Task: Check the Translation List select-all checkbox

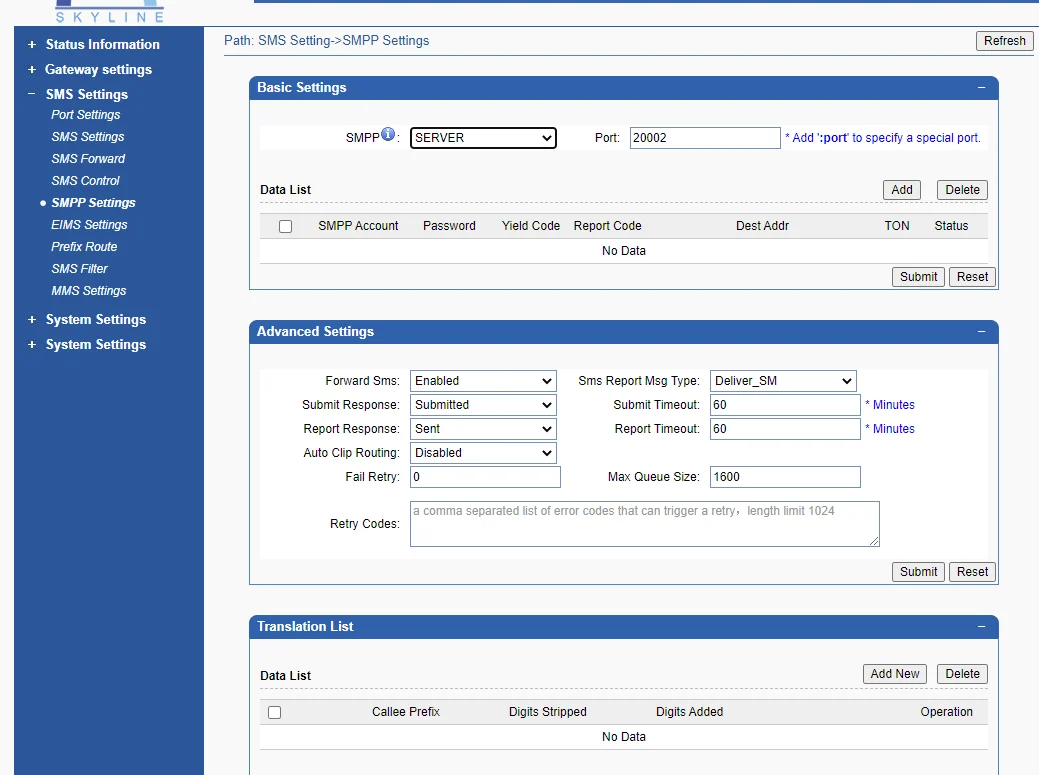Action: 275,713
